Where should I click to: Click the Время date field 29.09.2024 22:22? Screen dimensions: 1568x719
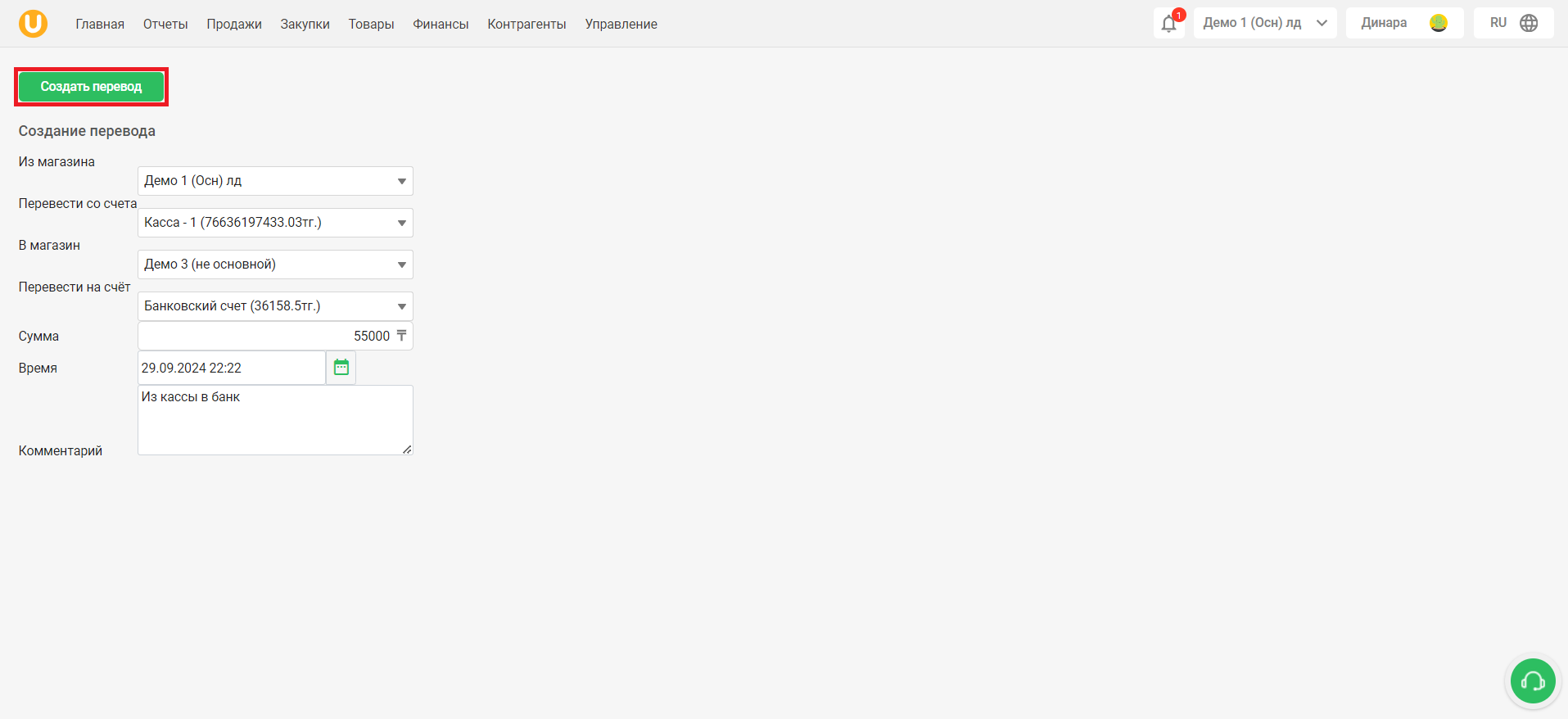click(x=232, y=368)
